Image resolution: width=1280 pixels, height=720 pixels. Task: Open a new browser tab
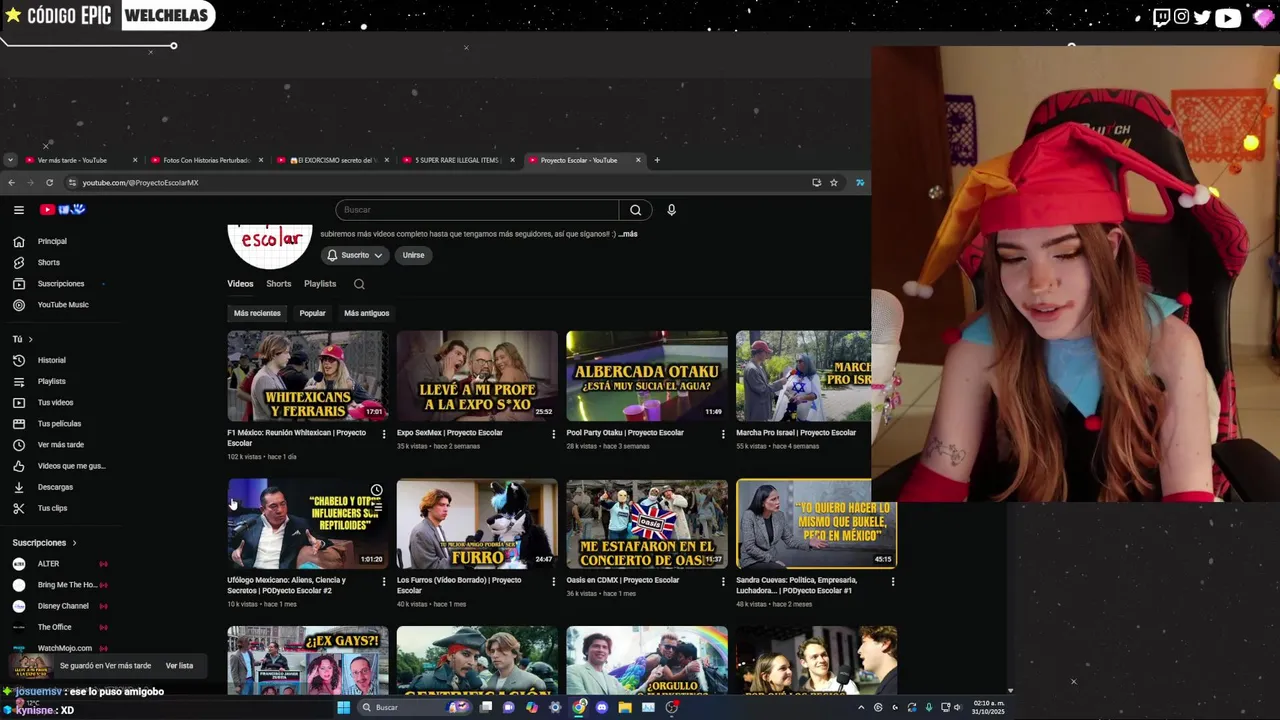pos(657,160)
